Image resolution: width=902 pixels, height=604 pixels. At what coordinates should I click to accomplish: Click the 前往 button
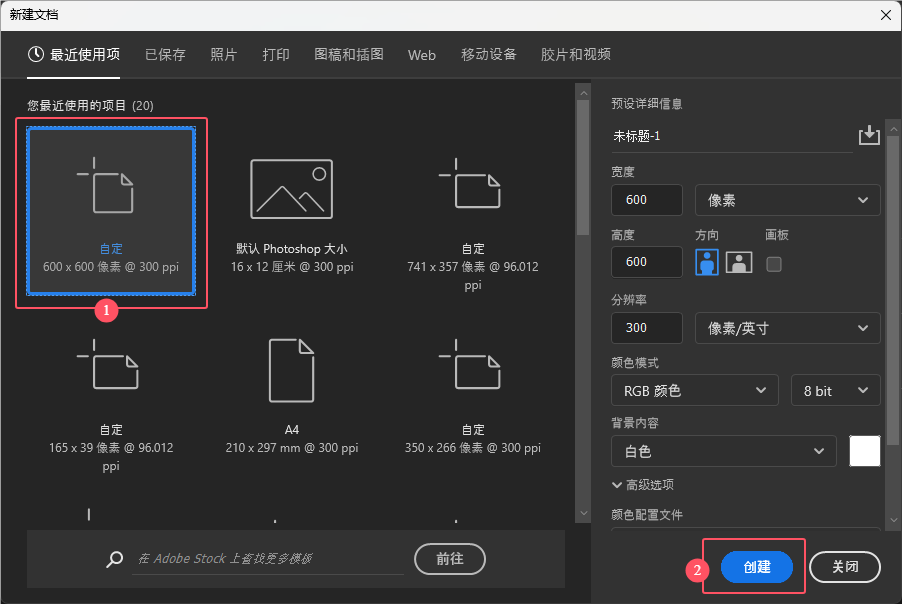[x=450, y=559]
